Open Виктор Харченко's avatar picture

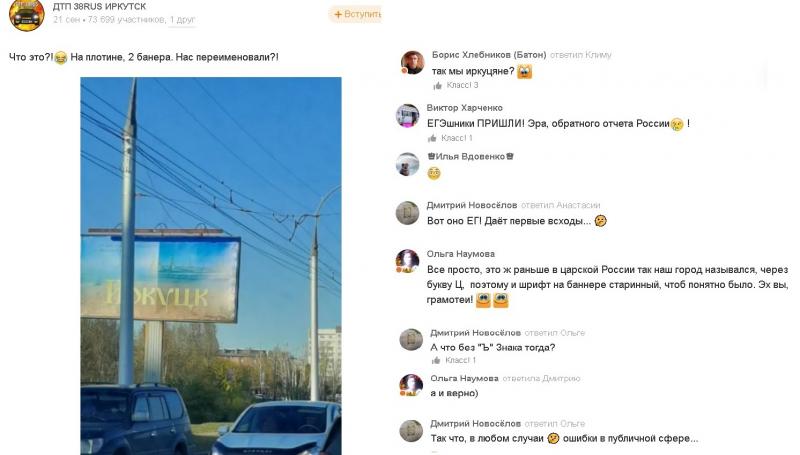tap(408, 116)
